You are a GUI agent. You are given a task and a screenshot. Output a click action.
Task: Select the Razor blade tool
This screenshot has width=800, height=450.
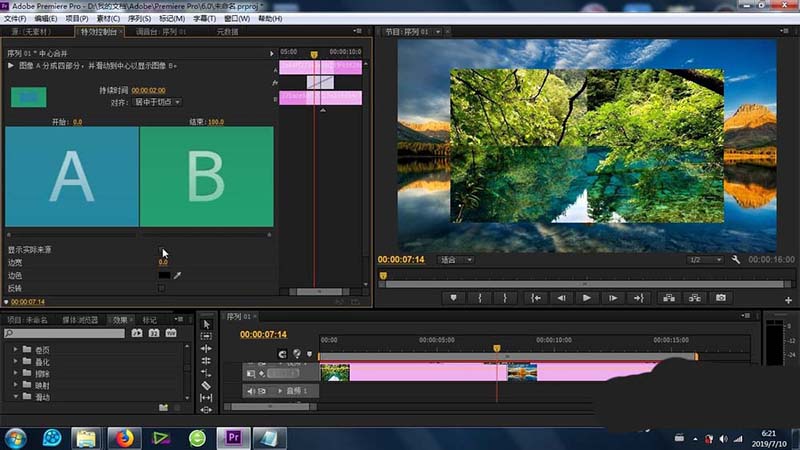[x=206, y=385]
